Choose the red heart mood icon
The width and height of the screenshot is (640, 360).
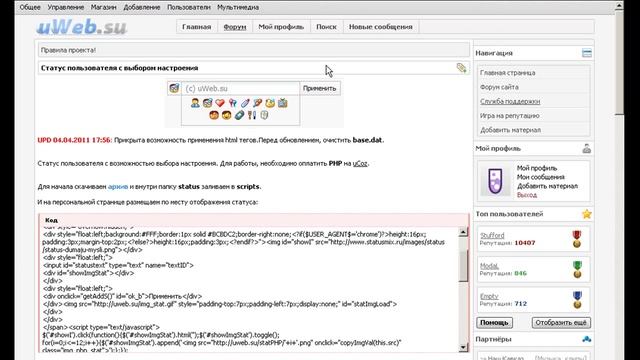tap(220, 103)
